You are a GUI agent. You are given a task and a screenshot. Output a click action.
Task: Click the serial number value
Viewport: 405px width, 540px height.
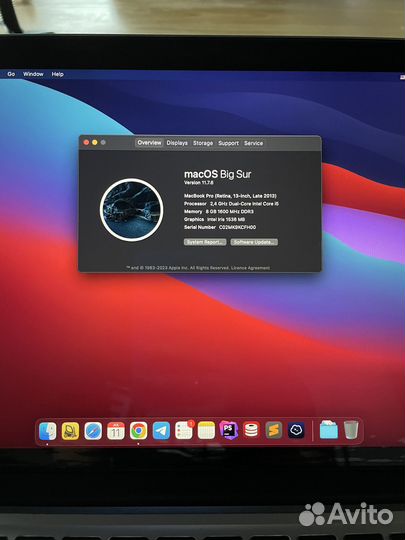[237, 227]
